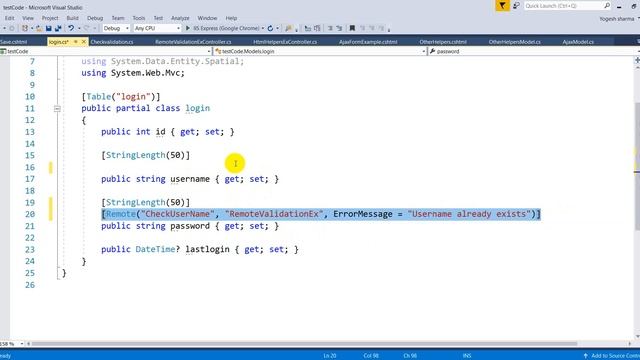Open the Tools menu
640x360 pixels.
coord(138,18)
